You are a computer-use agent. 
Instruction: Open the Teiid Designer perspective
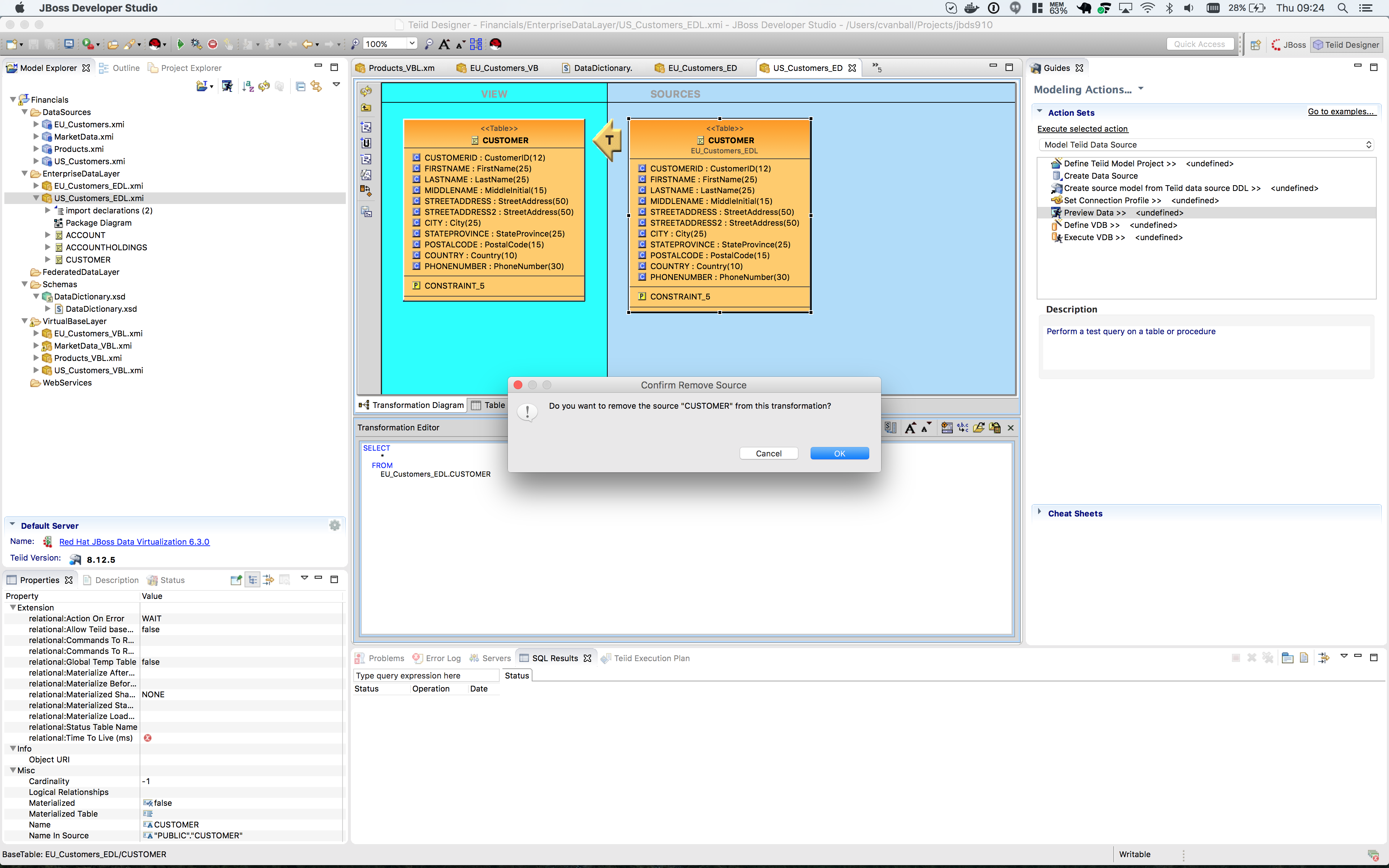pyautogui.click(x=1347, y=45)
